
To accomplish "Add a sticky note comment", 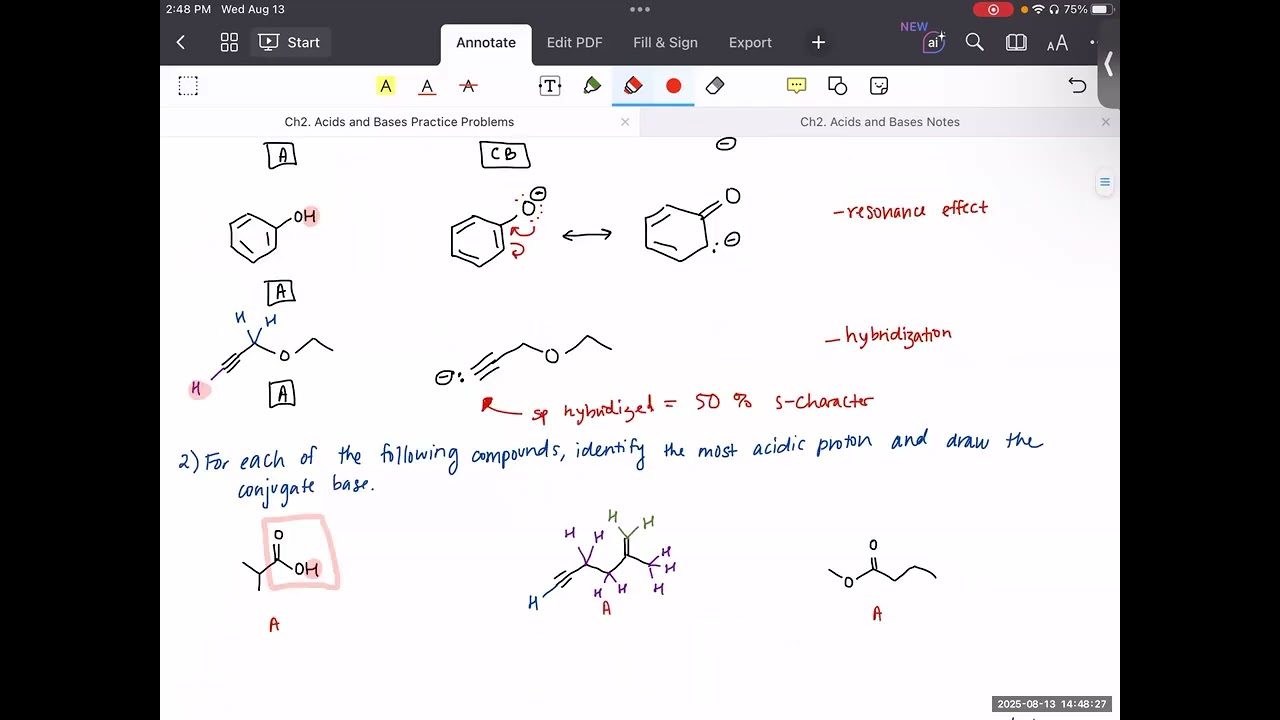I will (x=797, y=86).
